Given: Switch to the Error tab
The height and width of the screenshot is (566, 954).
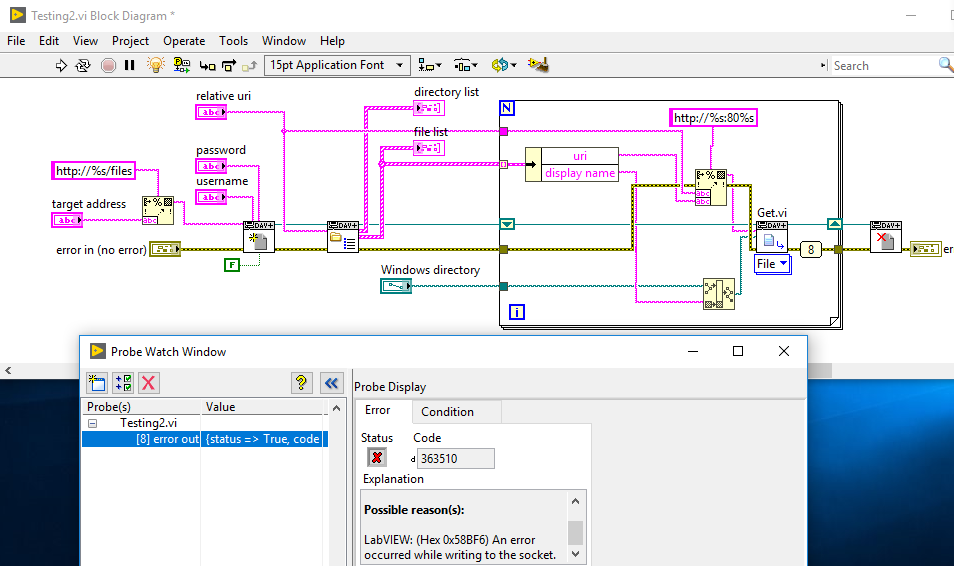Looking at the screenshot, I should pyautogui.click(x=377, y=410).
